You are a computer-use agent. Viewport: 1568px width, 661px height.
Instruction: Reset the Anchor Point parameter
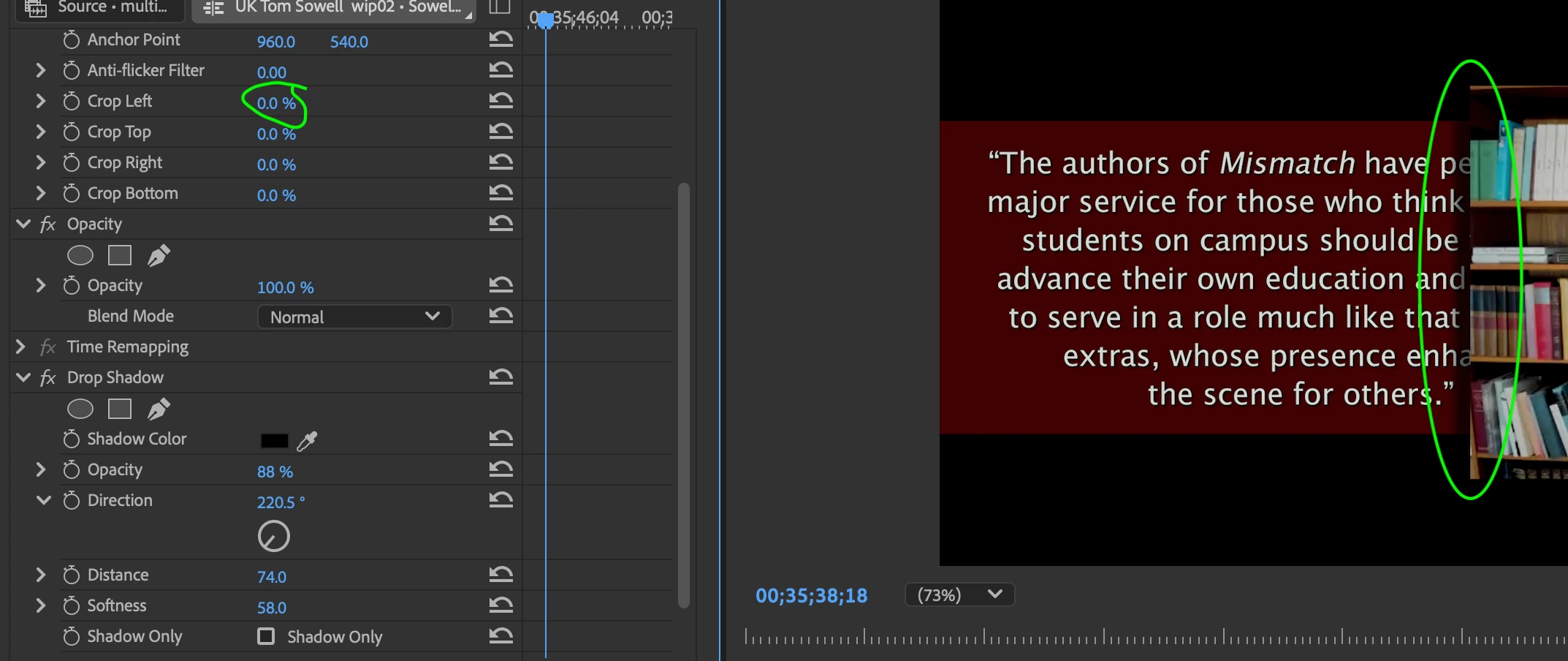pos(501,39)
